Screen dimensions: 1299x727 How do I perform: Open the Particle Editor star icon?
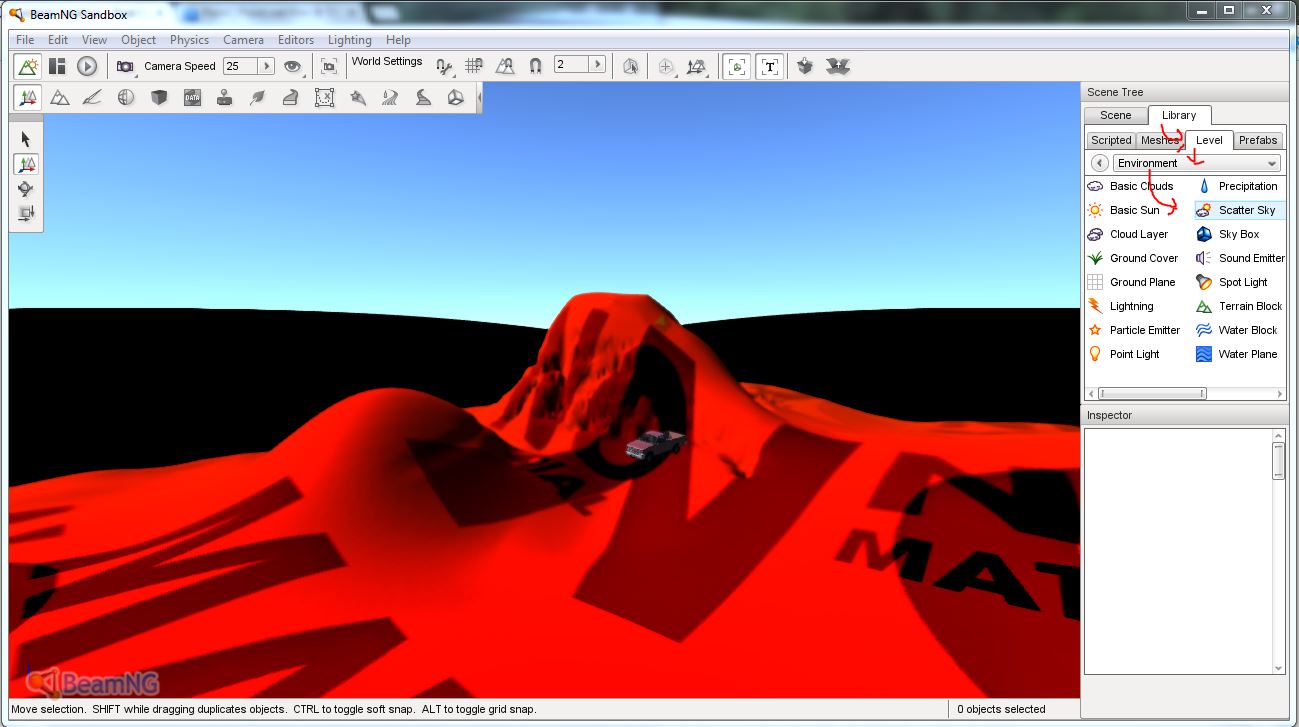[x=357, y=97]
